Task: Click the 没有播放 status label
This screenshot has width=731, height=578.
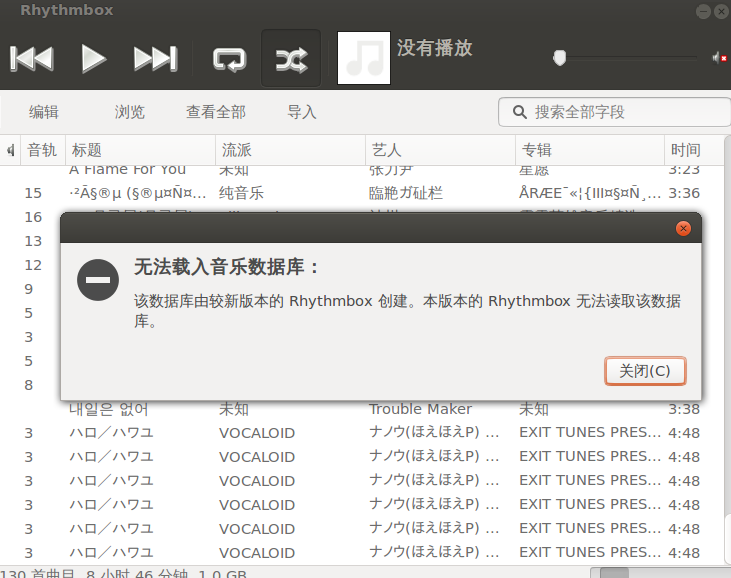Action: coord(434,48)
